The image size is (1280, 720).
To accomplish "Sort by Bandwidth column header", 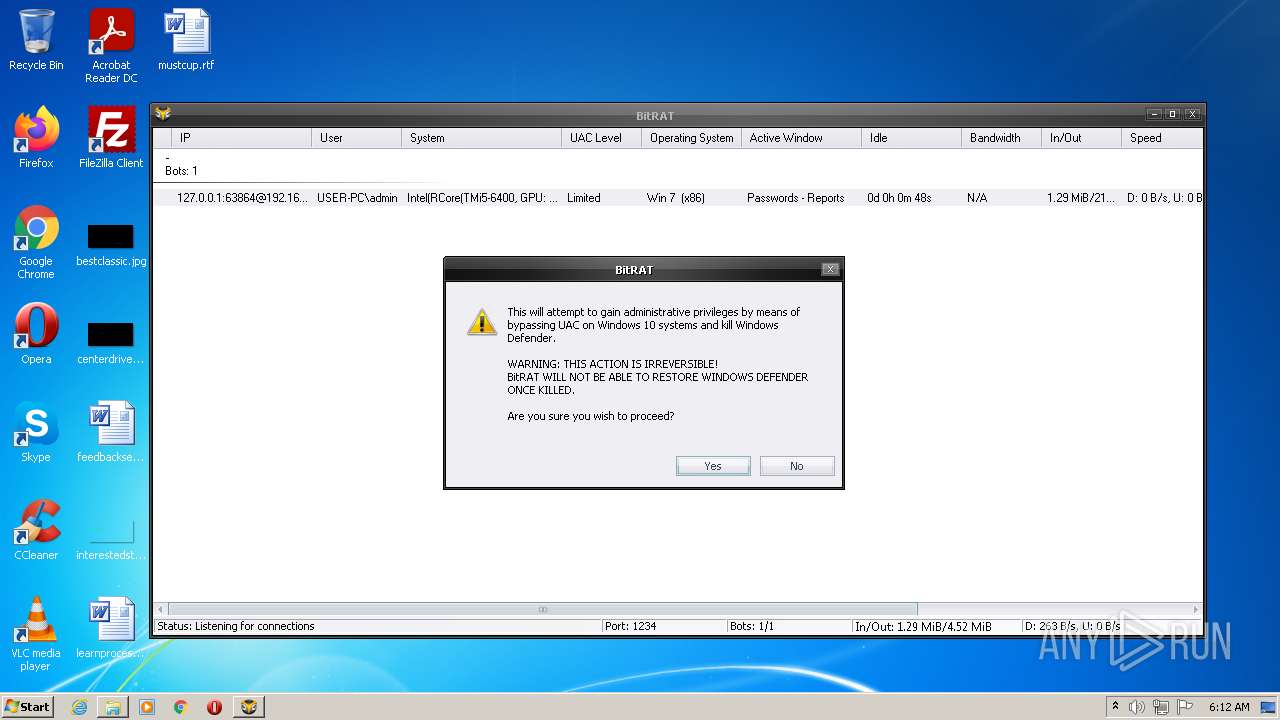I will [1001, 138].
